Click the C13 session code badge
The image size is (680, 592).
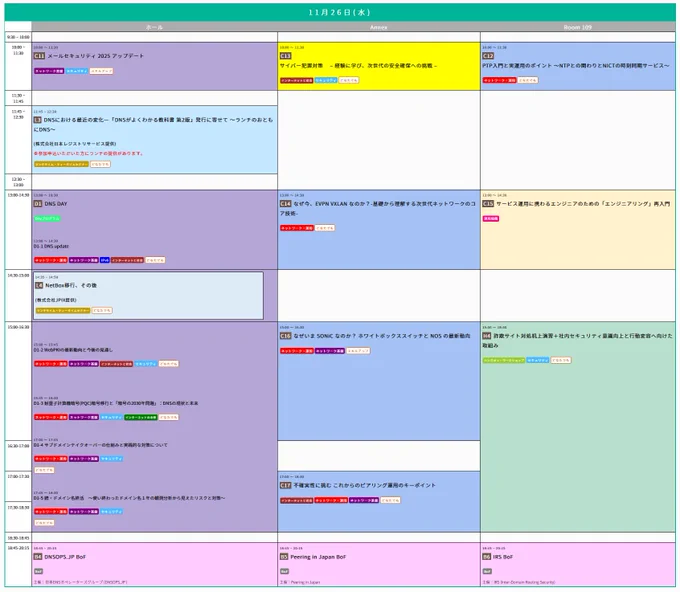coord(285,56)
